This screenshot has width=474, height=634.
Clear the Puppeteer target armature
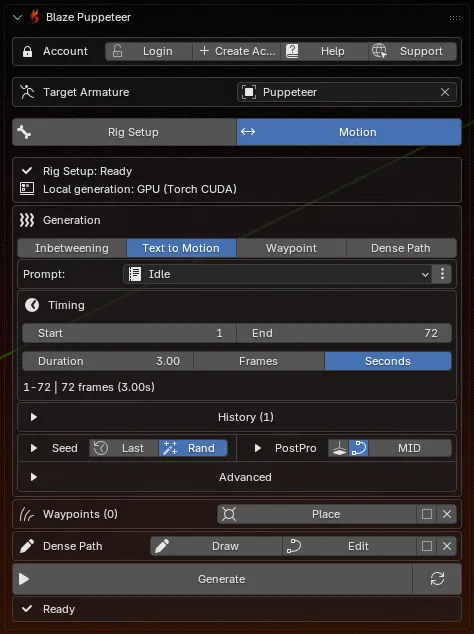(445, 92)
